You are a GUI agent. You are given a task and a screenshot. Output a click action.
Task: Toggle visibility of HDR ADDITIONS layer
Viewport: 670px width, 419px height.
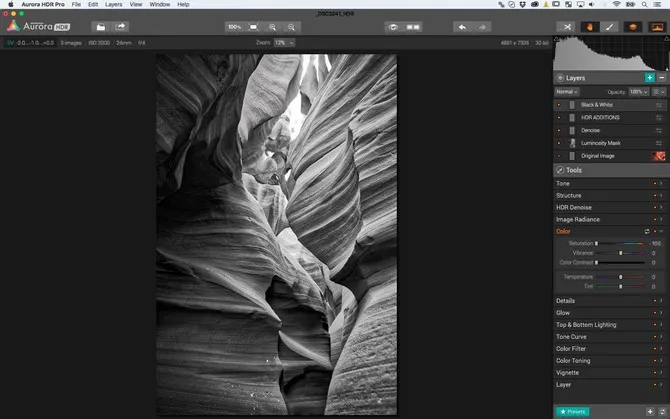tap(559, 117)
